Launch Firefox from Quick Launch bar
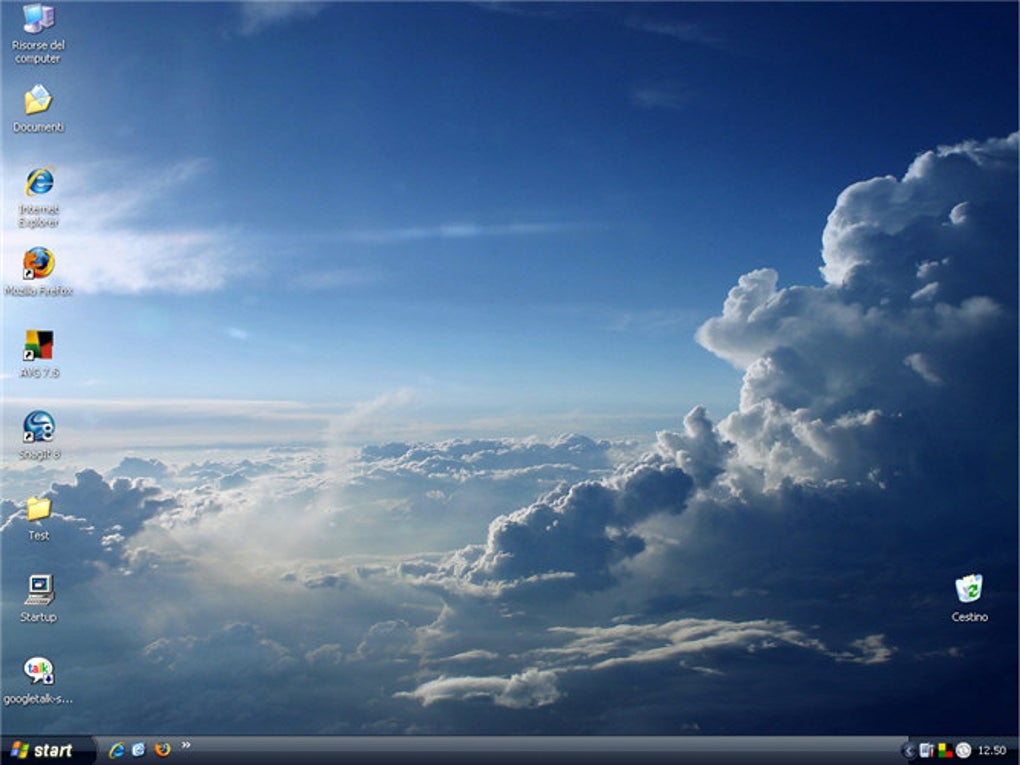Screen dimensions: 1020x765 pos(162,750)
